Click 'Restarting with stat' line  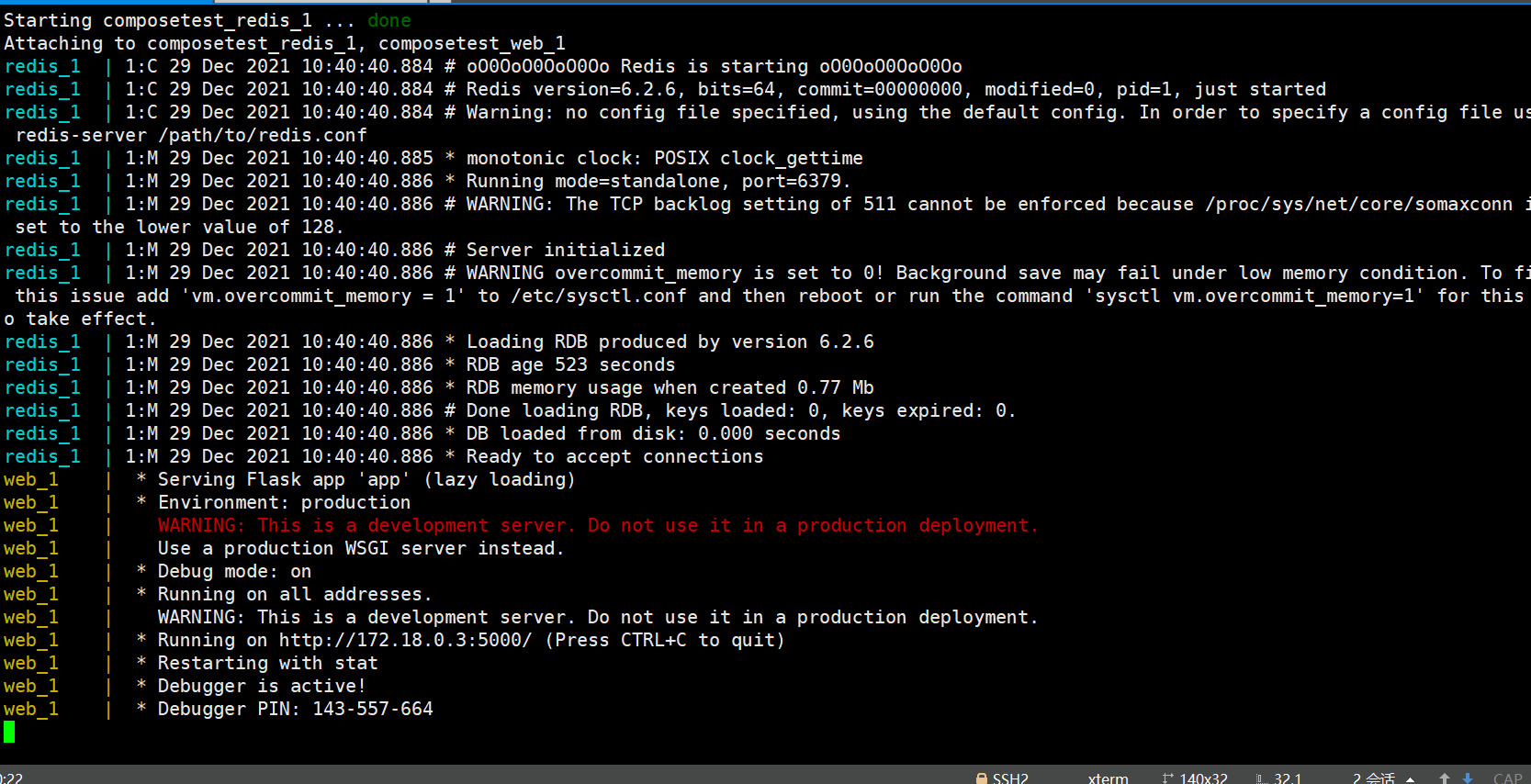[267, 663]
